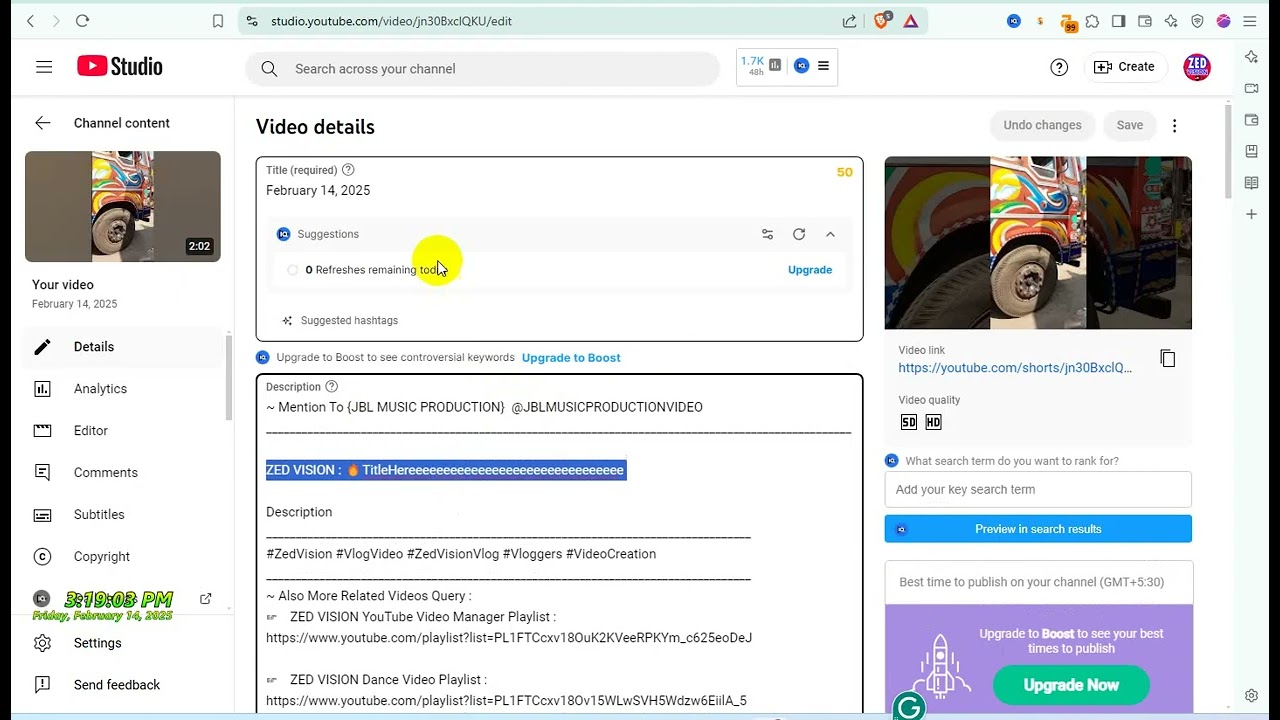Click the Undo changes button
Image resolution: width=1280 pixels, height=720 pixels.
tap(1042, 125)
